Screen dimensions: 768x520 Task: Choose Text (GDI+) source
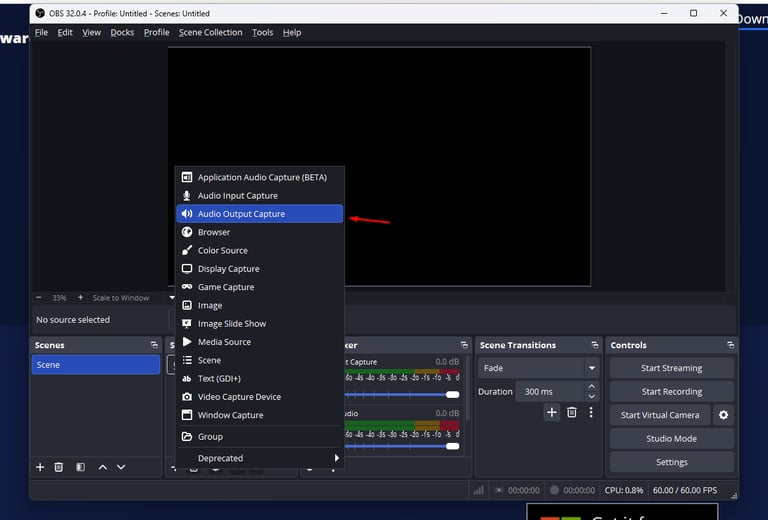coord(260,378)
